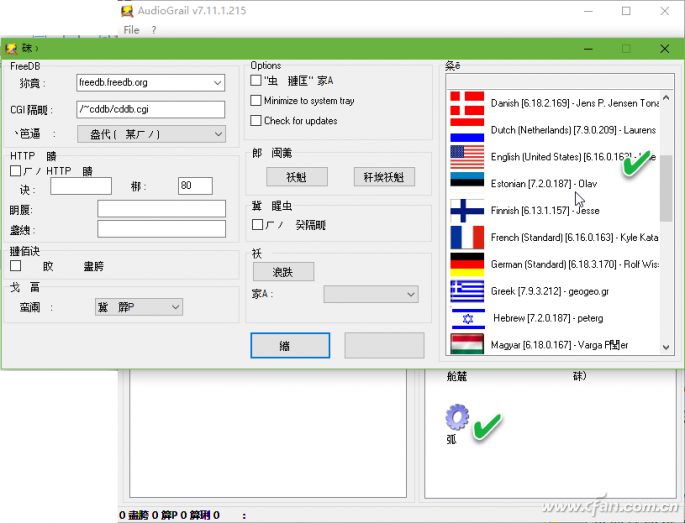Click the blank button next to OK

click(384, 346)
